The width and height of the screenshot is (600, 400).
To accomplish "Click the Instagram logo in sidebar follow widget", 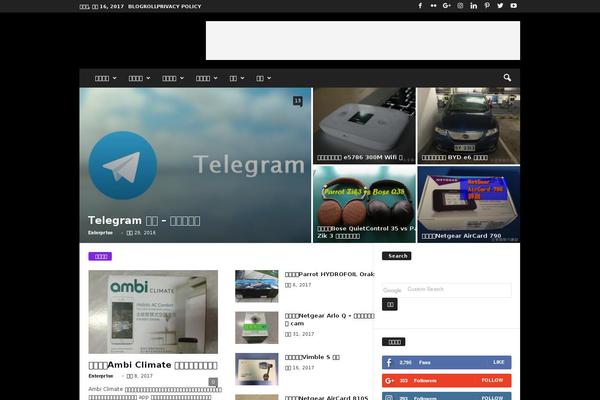I will tap(389, 398).
